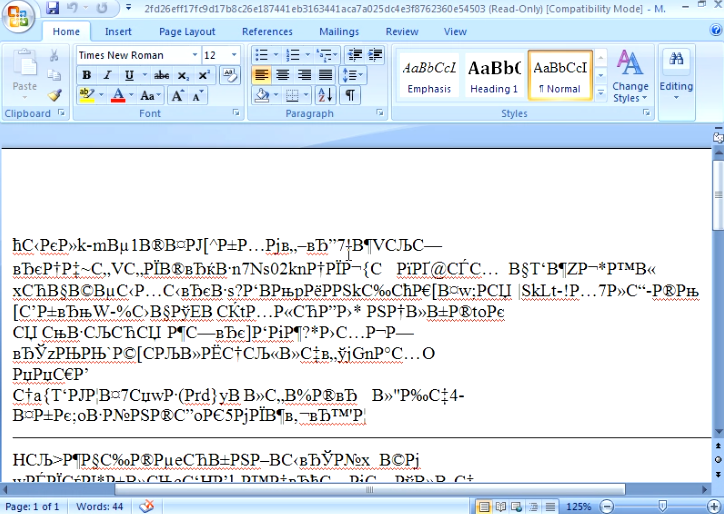
Task: Open the round Office button menu
Action: click(18, 15)
